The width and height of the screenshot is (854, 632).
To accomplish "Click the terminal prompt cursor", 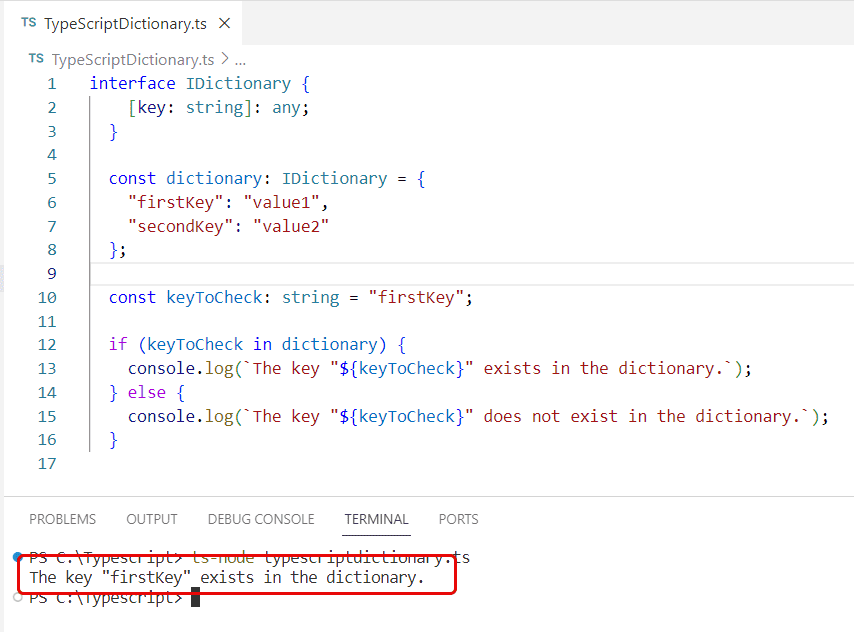I will click(196, 598).
